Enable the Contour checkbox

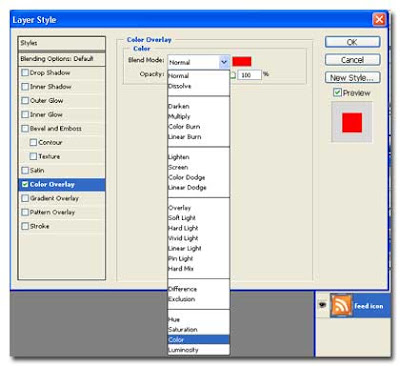(x=33, y=143)
